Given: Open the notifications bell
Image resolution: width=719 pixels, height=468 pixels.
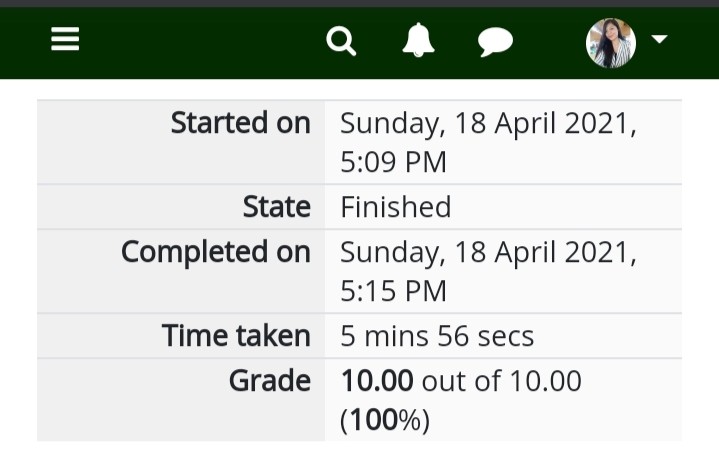Looking at the screenshot, I should click(418, 40).
